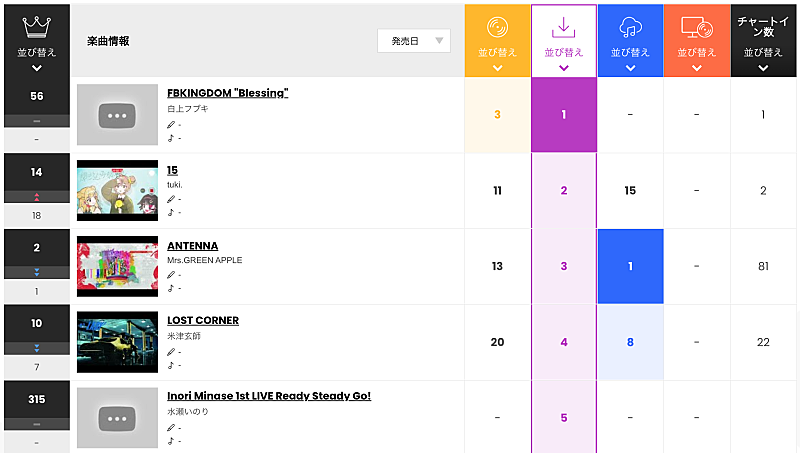The image size is (800, 453).
Task: Expand the chevron in the streaming column header
Action: [630, 68]
